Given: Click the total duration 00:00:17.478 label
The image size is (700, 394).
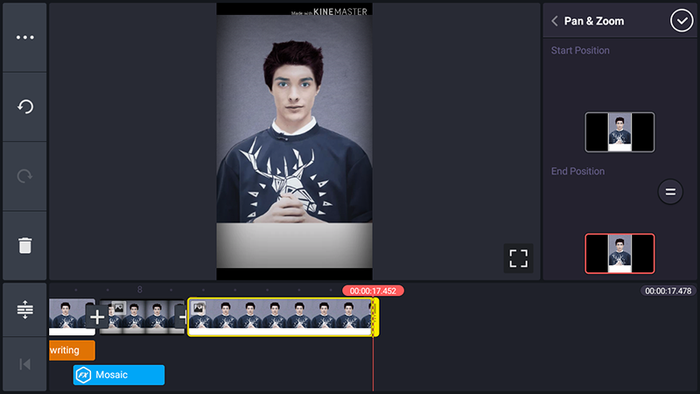Looking at the screenshot, I should pyautogui.click(x=668, y=291).
